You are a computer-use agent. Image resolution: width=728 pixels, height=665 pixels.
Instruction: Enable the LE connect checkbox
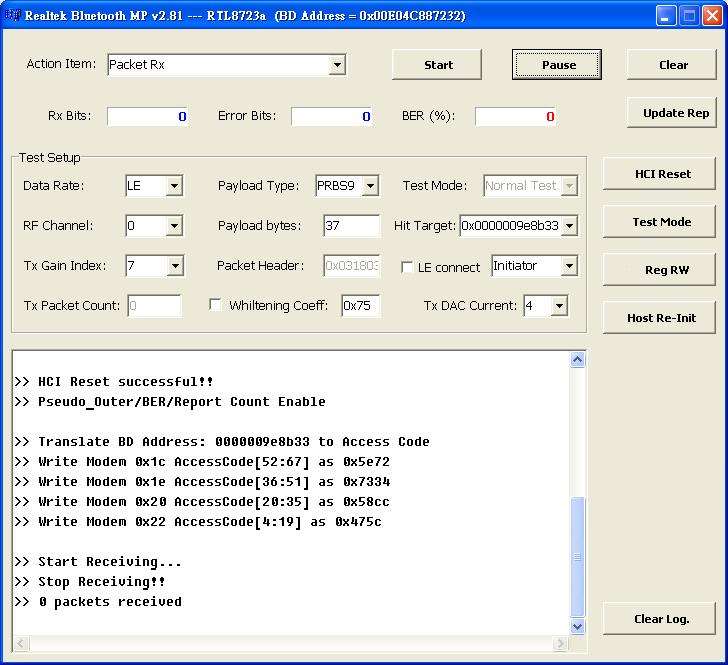click(407, 267)
